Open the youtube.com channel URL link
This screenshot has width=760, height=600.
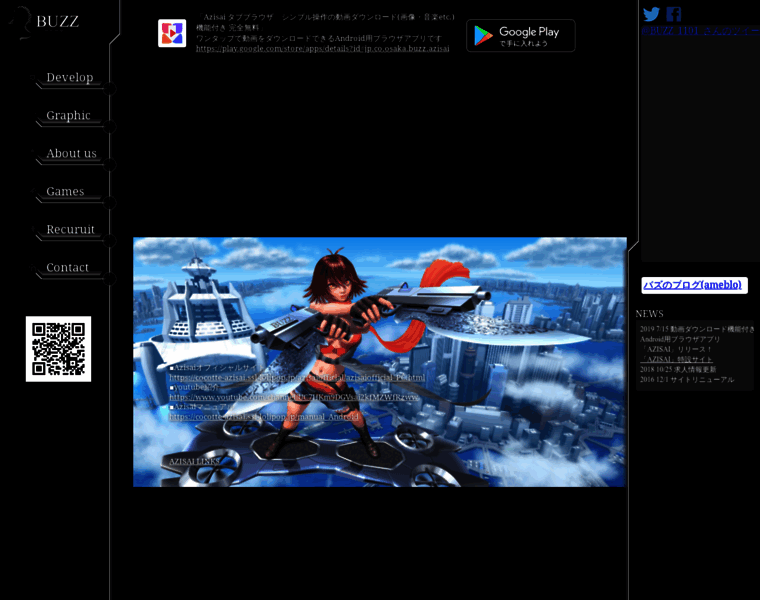pyautogui.click(x=294, y=397)
